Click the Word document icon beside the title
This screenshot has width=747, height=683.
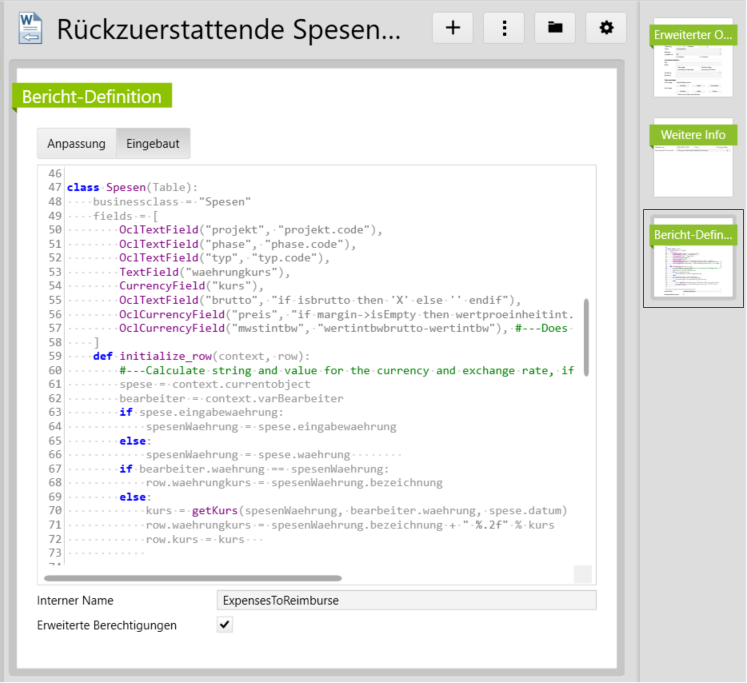(x=28, y=29)
